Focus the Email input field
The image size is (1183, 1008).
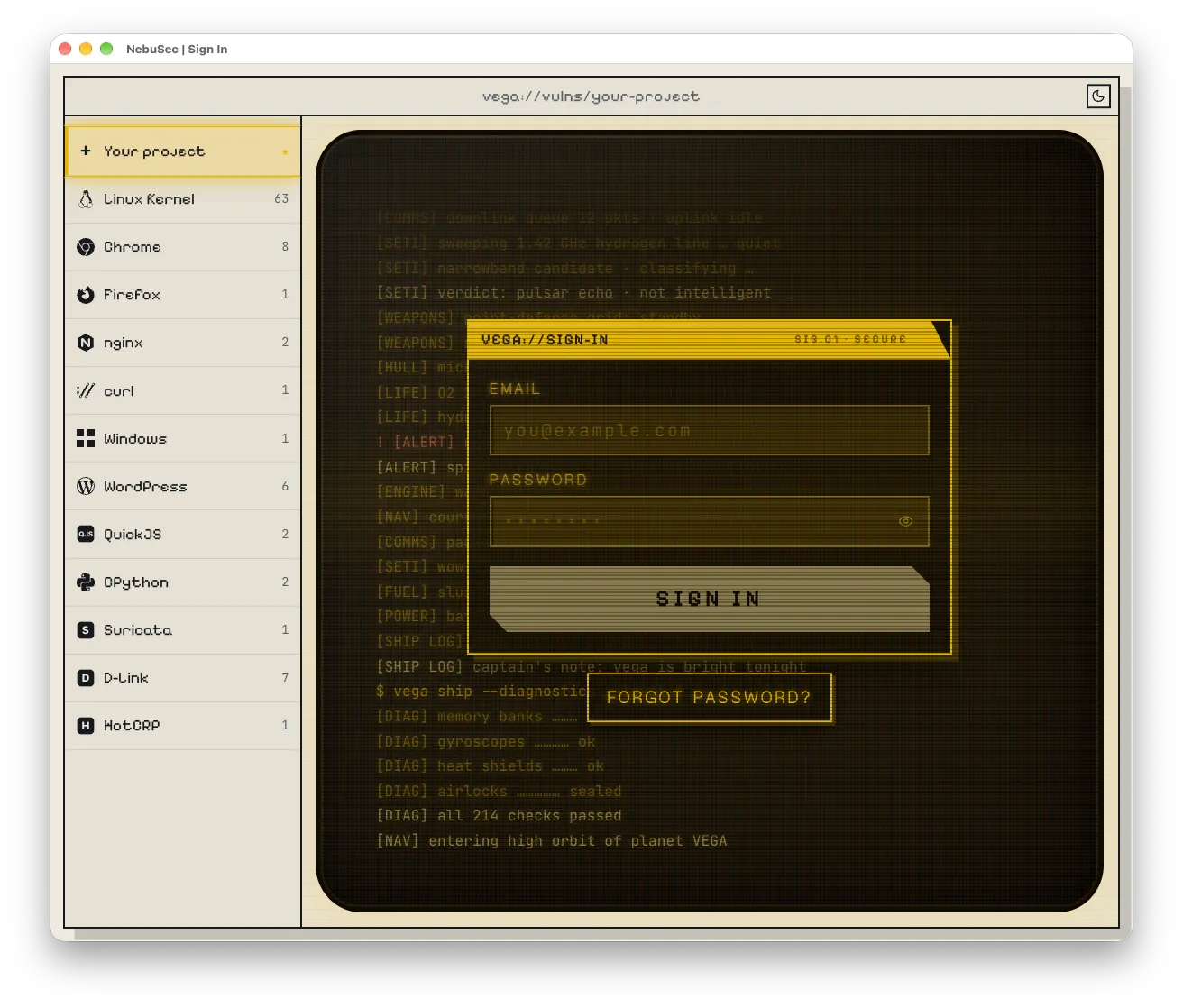point(709,430)
